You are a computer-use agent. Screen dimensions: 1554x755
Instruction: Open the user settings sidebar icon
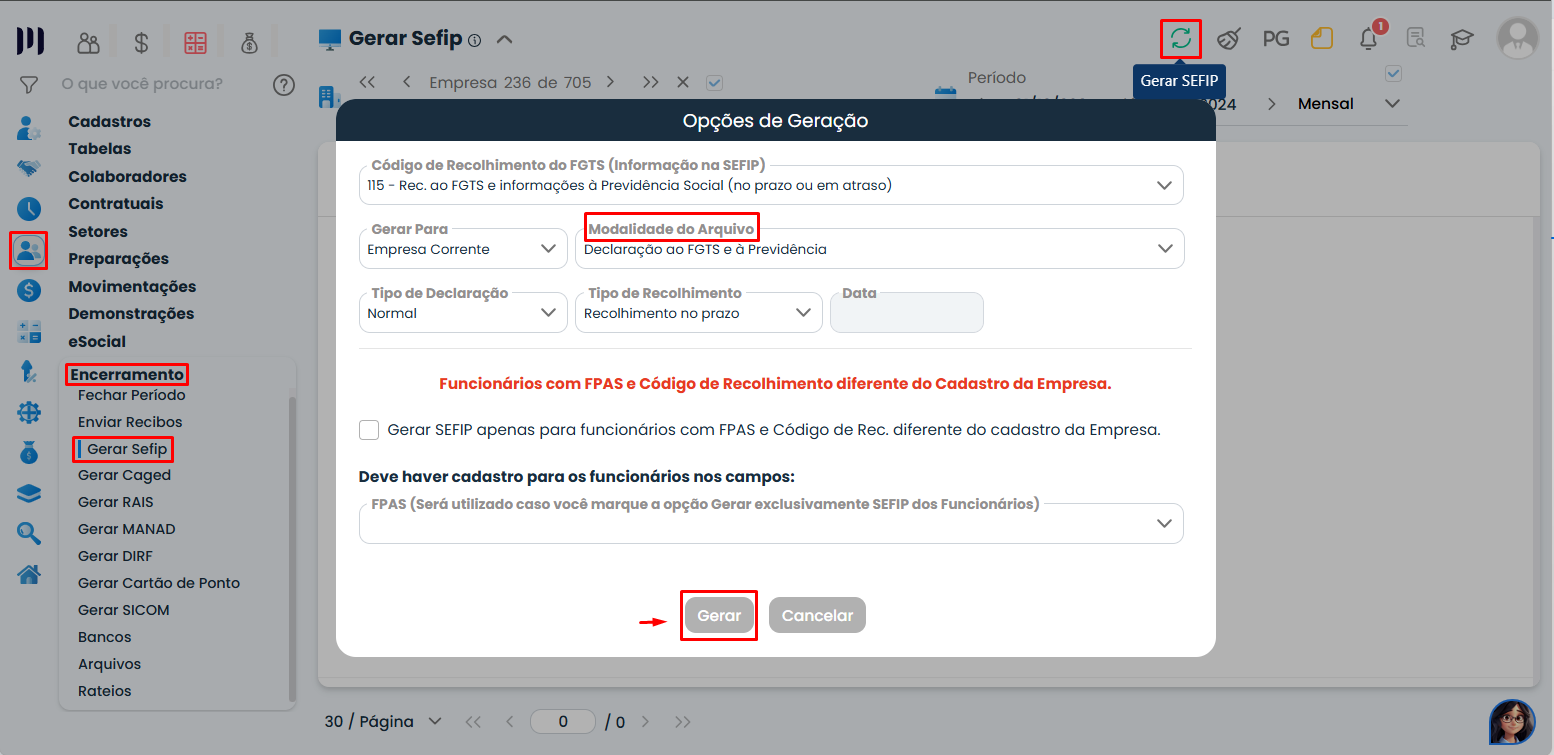[x=29, y=128]
